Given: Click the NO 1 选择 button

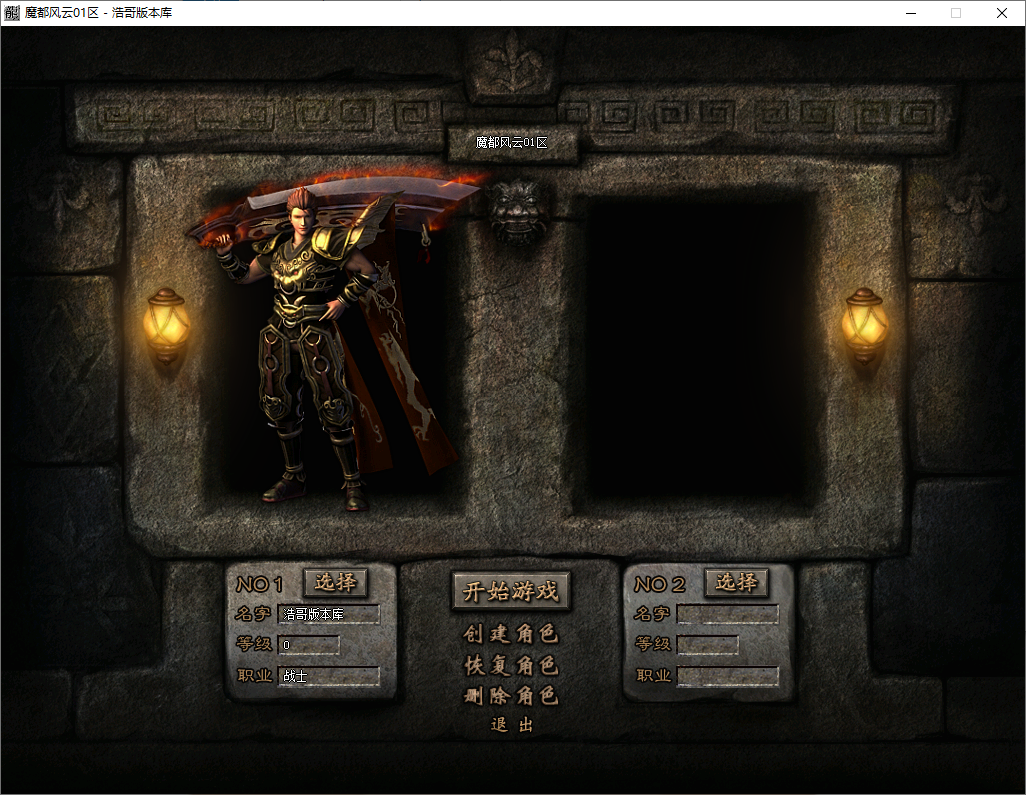Looking at the screenshot, I should [336, 582].
